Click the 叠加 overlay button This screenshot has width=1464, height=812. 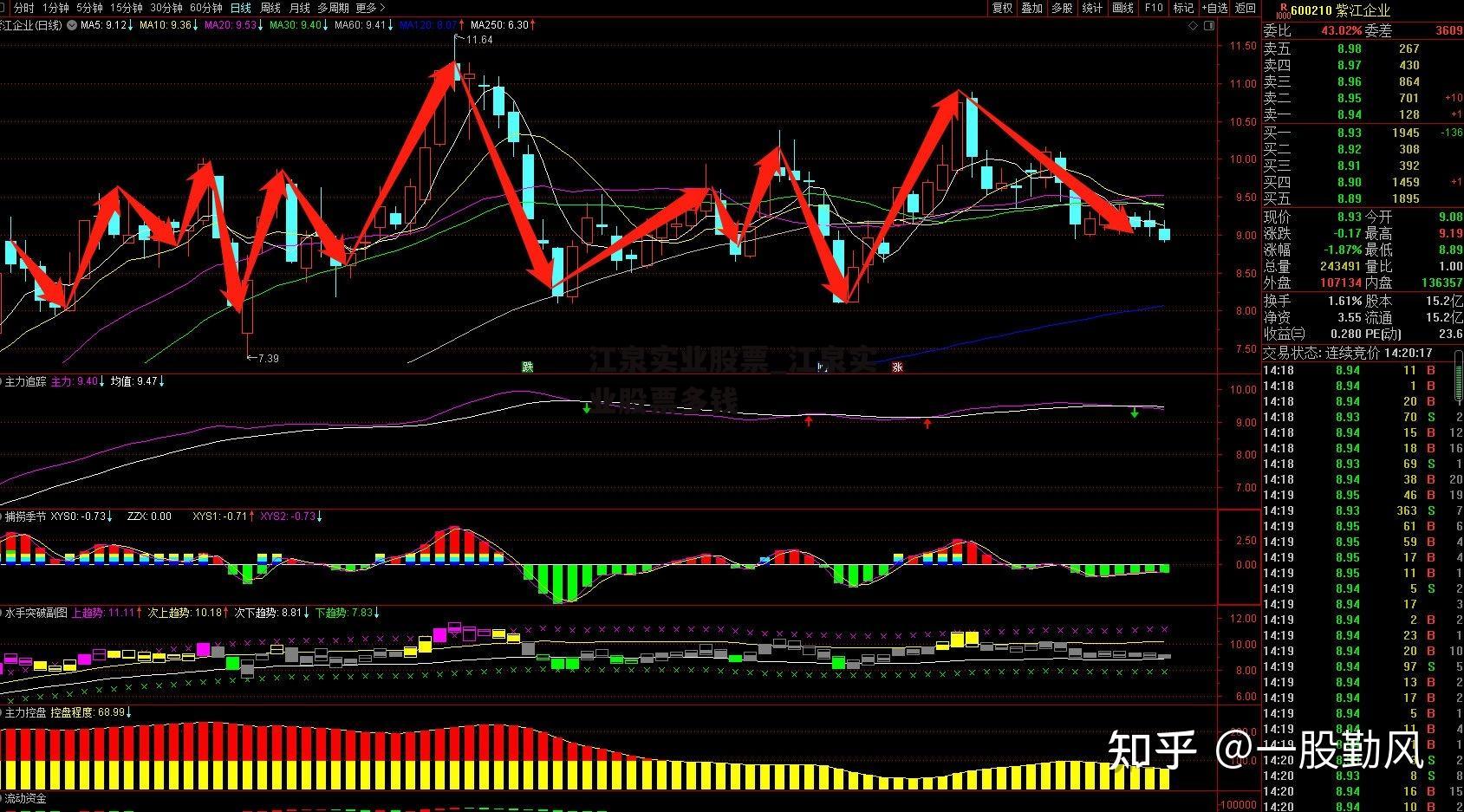click(1031, 8)
